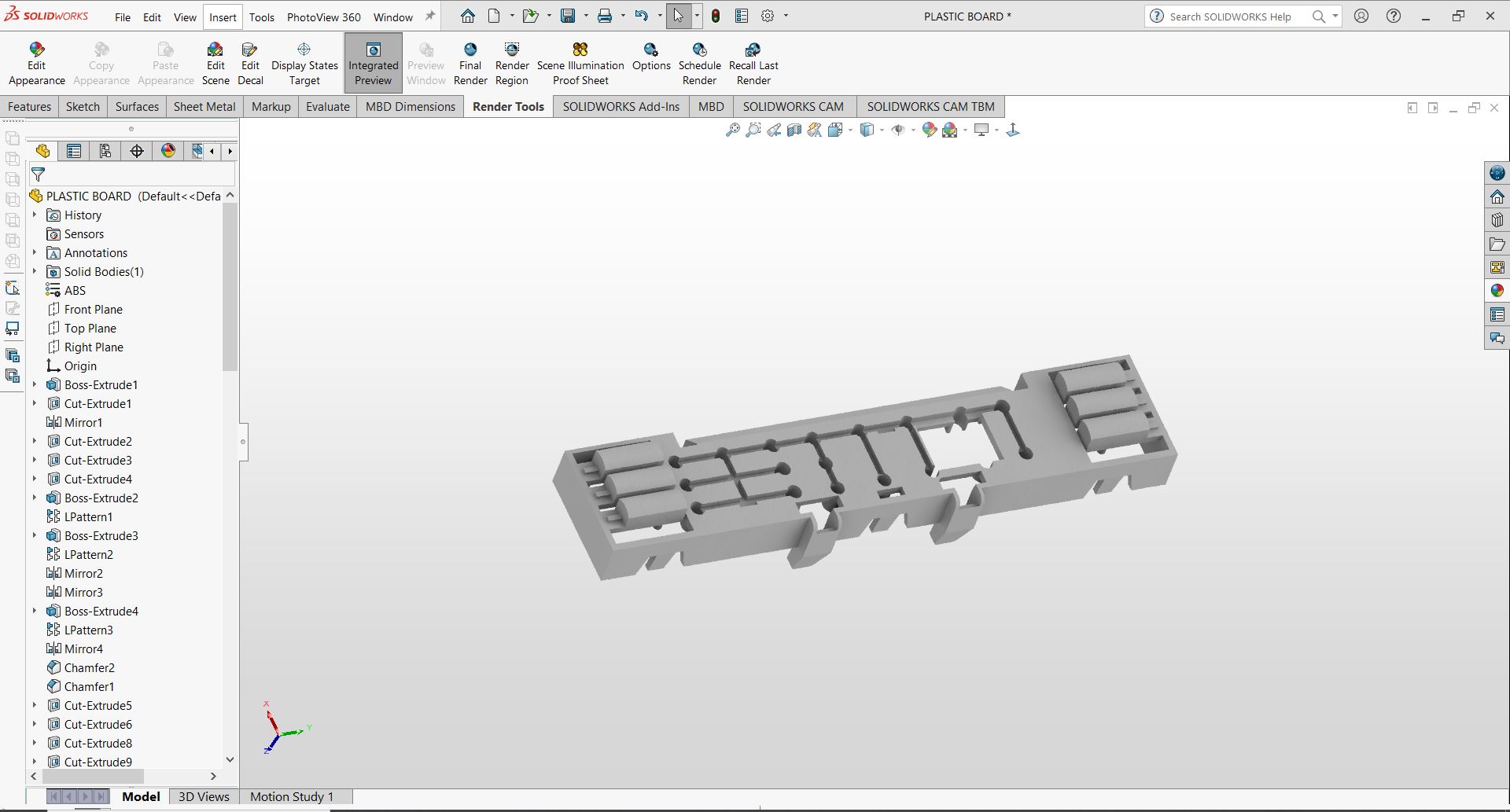
Task: Open SOLIDWORKS Resources home pane icon
Action: [x=1497, y=197]
